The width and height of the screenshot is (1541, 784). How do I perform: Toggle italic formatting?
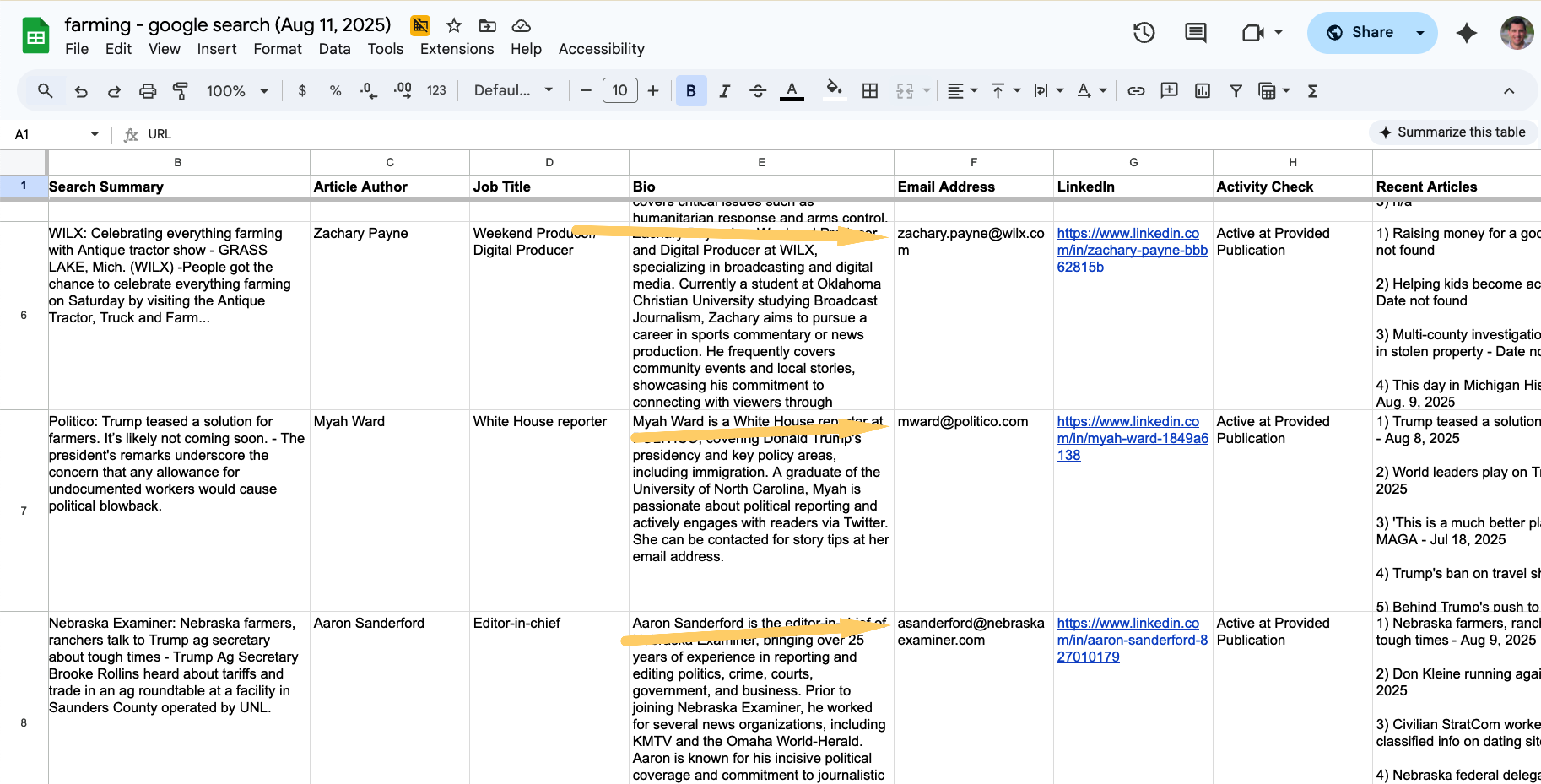click(724, 91)
